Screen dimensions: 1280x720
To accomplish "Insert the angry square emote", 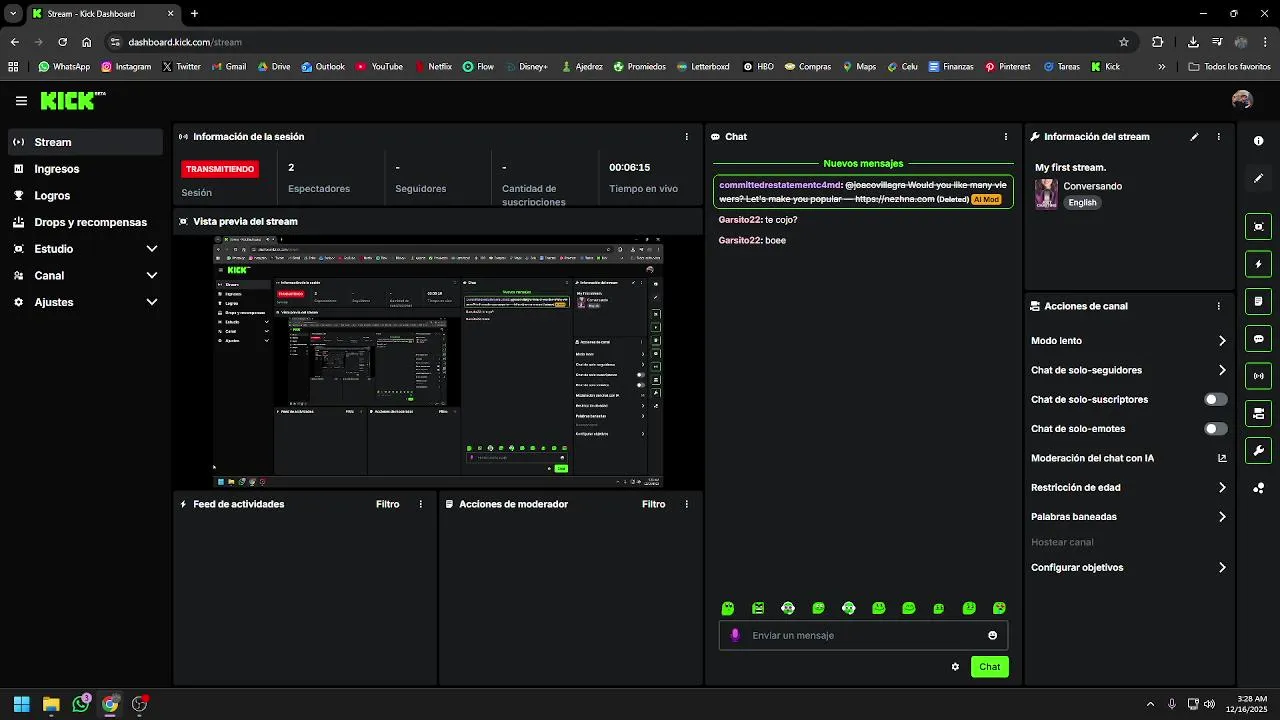I will [758, 608].
